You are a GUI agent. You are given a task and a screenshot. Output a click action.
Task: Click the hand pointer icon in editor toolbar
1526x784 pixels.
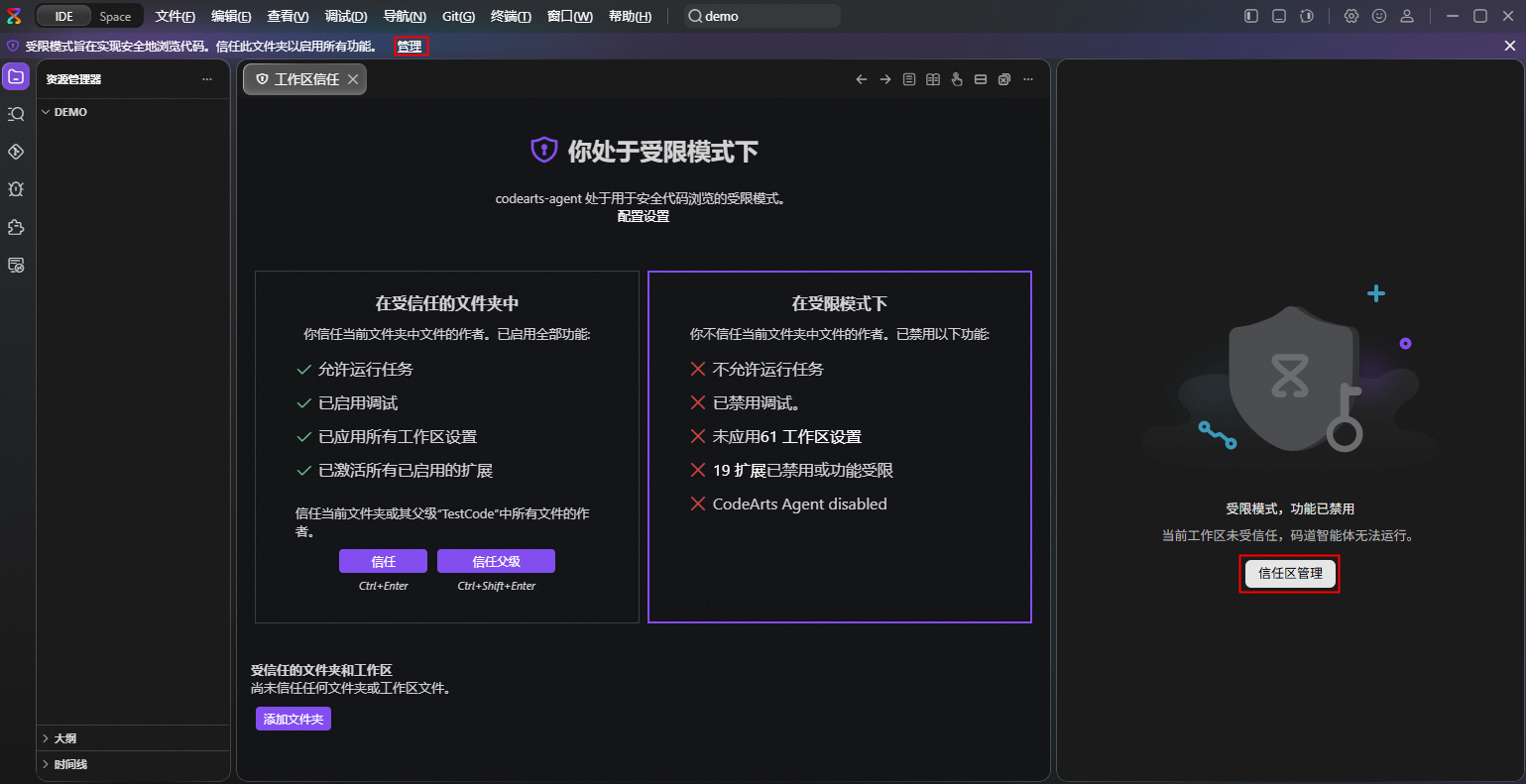coord(957,79)
